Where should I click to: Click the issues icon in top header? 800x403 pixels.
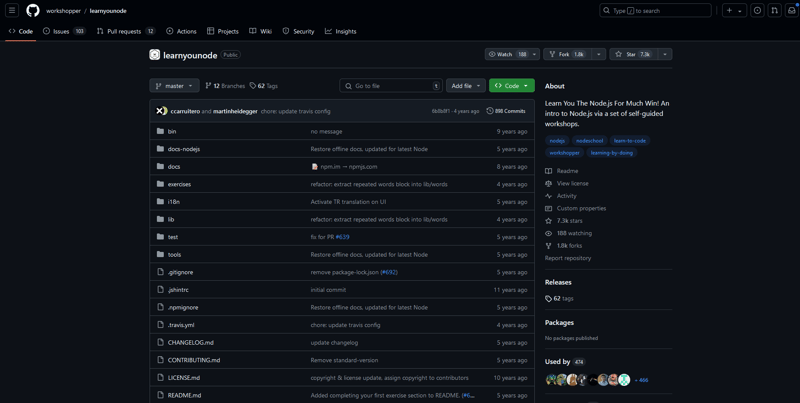pyautogui.click(x=757, y=11)
